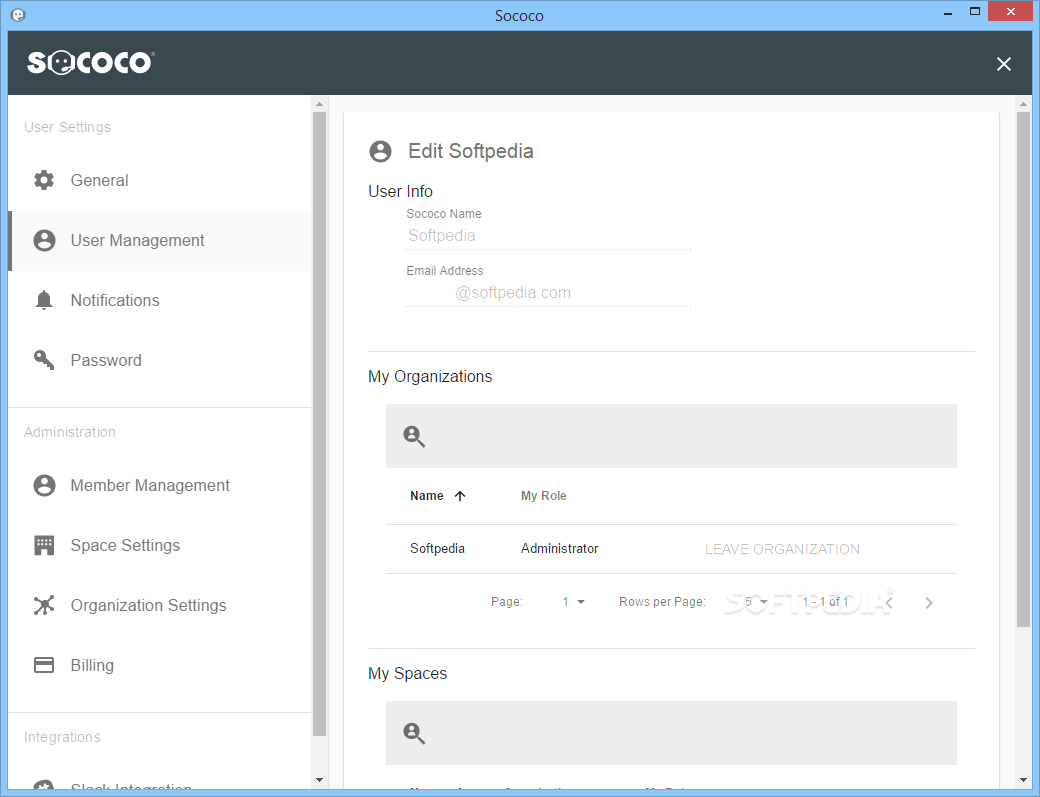Click the Edit Softpedia heading
The width and height of the screenshot is (1040, 797).
[471, 151]
